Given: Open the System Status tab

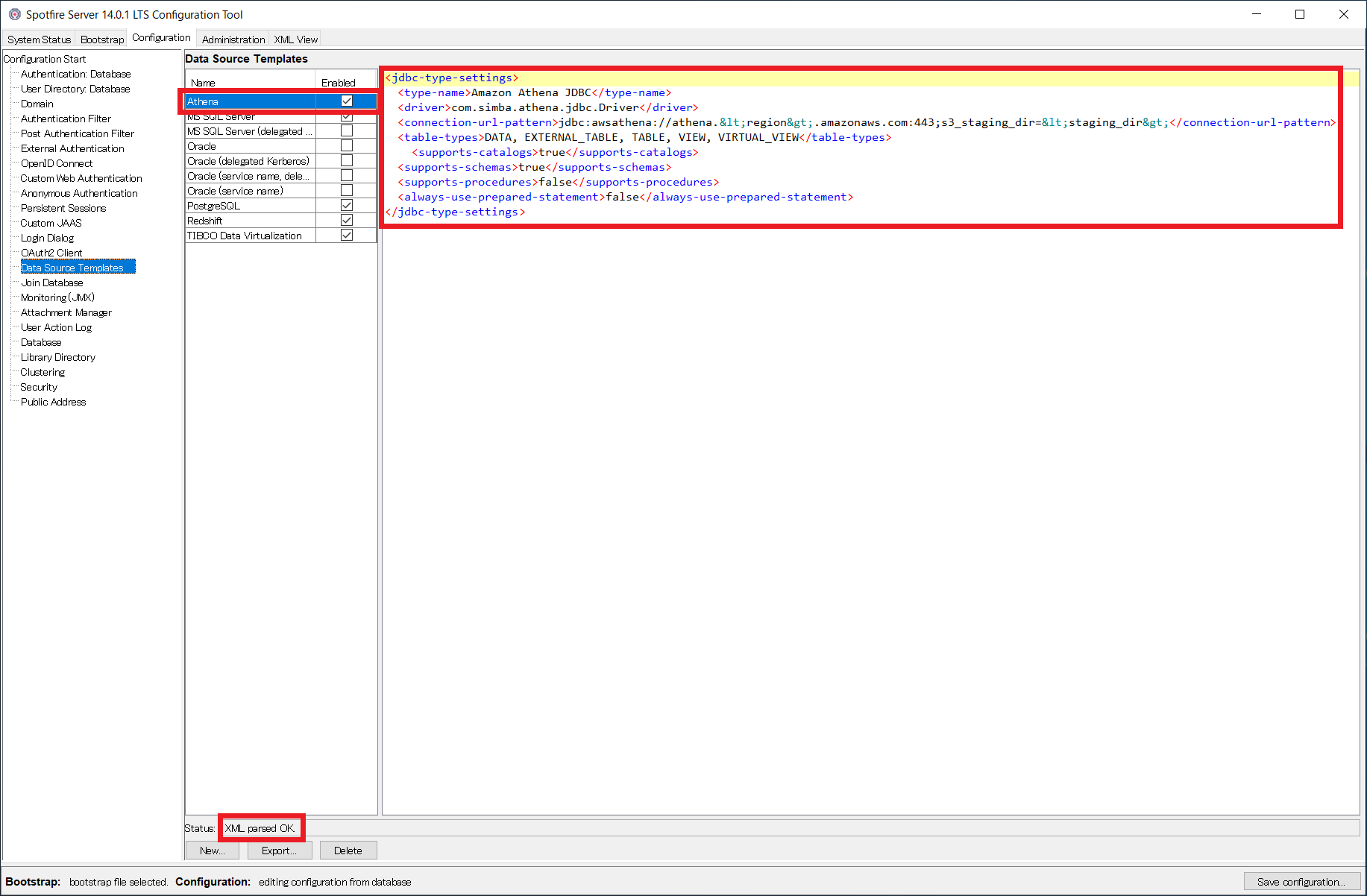Looking at the screenshot, I should (39, 40).
